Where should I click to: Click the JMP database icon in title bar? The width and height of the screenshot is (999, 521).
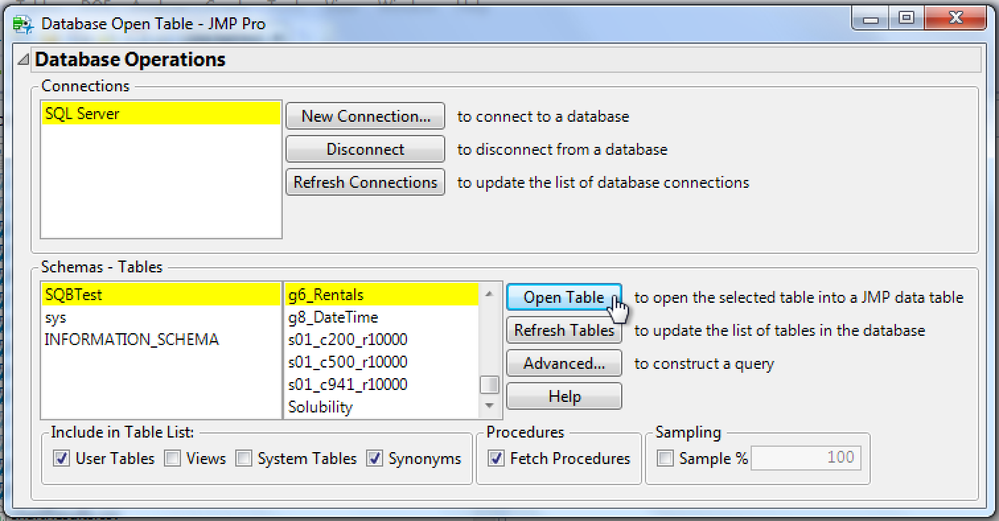[x=22, y=24]
